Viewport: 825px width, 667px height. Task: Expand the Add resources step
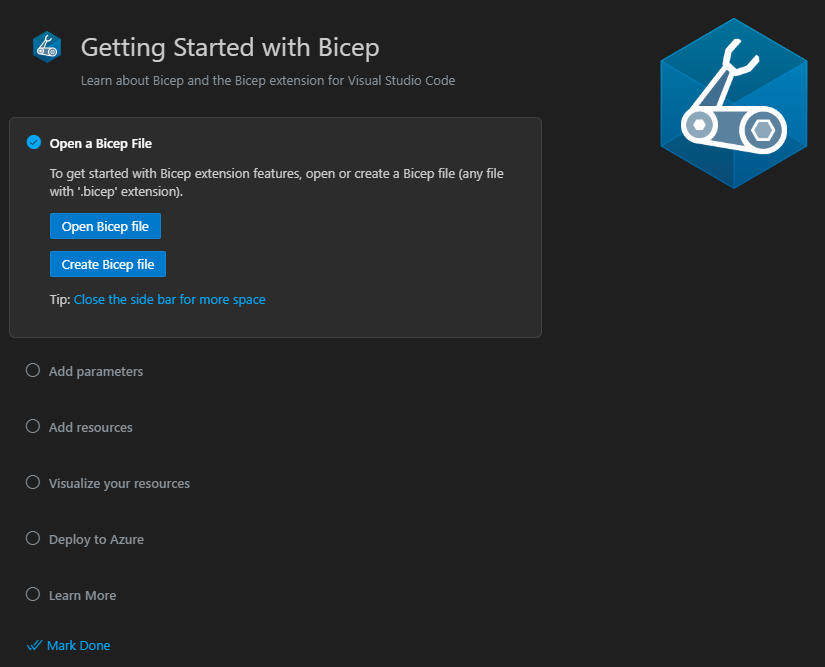(90, 427)
